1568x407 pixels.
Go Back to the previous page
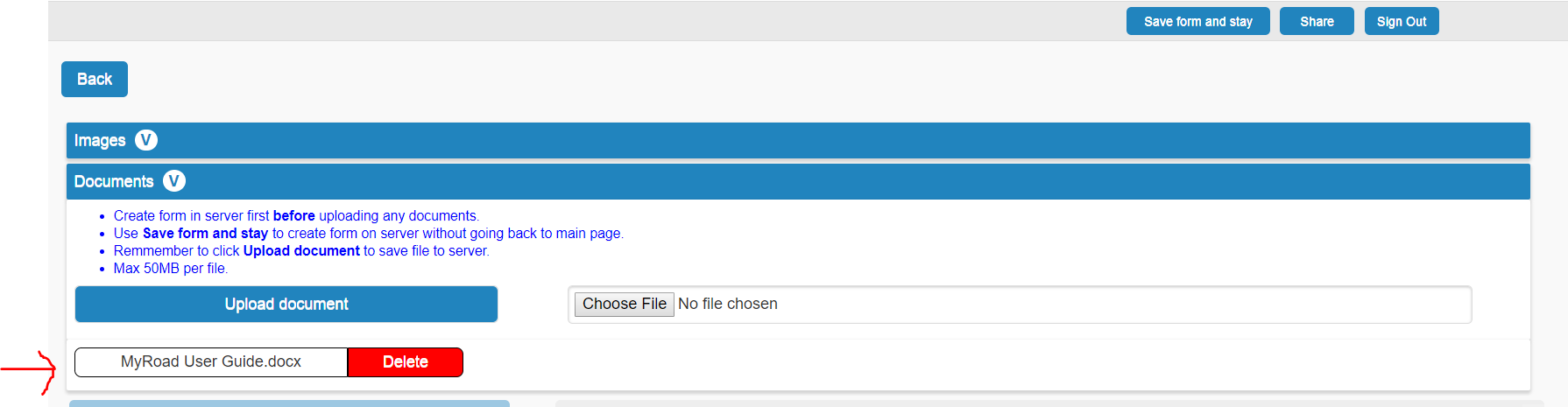point(95,79)
